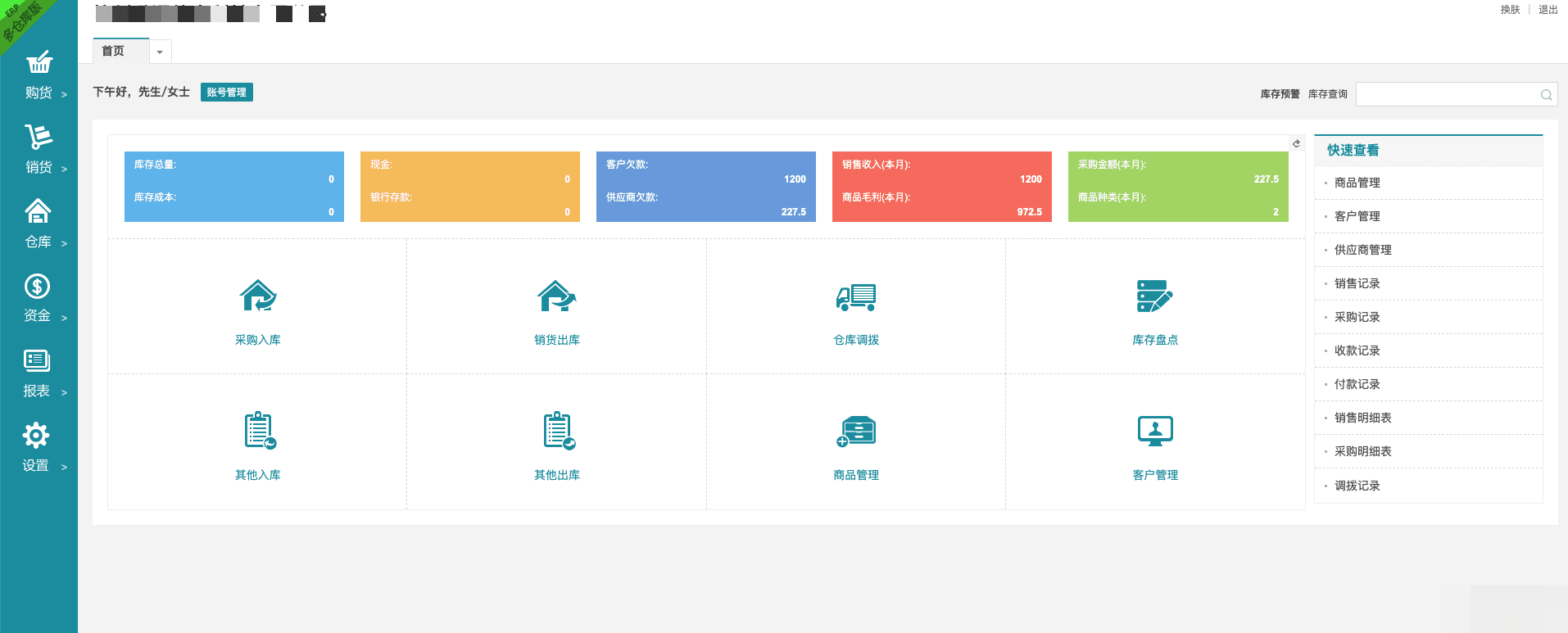The image size is (1568, 633).
Task: Click the 仓库调拨 label text
Action: (x=856, y=340)
